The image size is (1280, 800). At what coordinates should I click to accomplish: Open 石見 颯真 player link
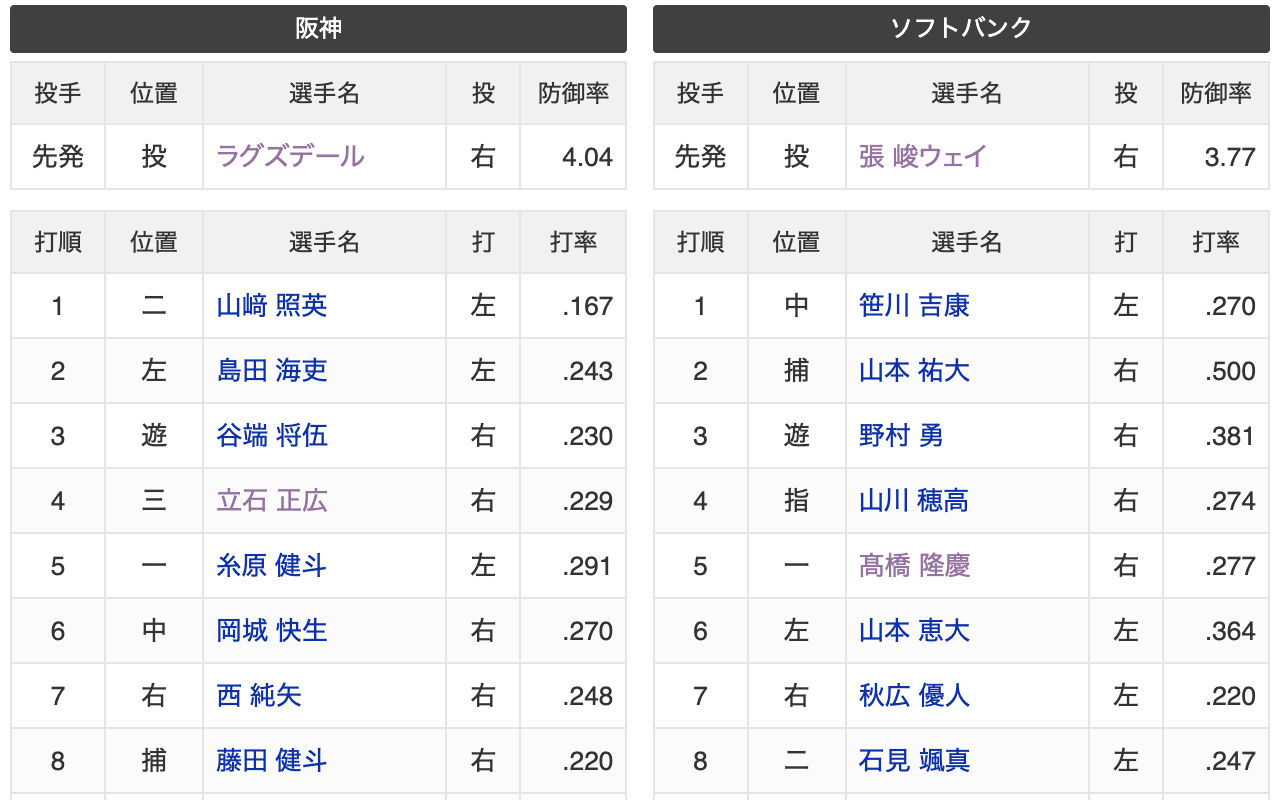(x=914, y=761)
